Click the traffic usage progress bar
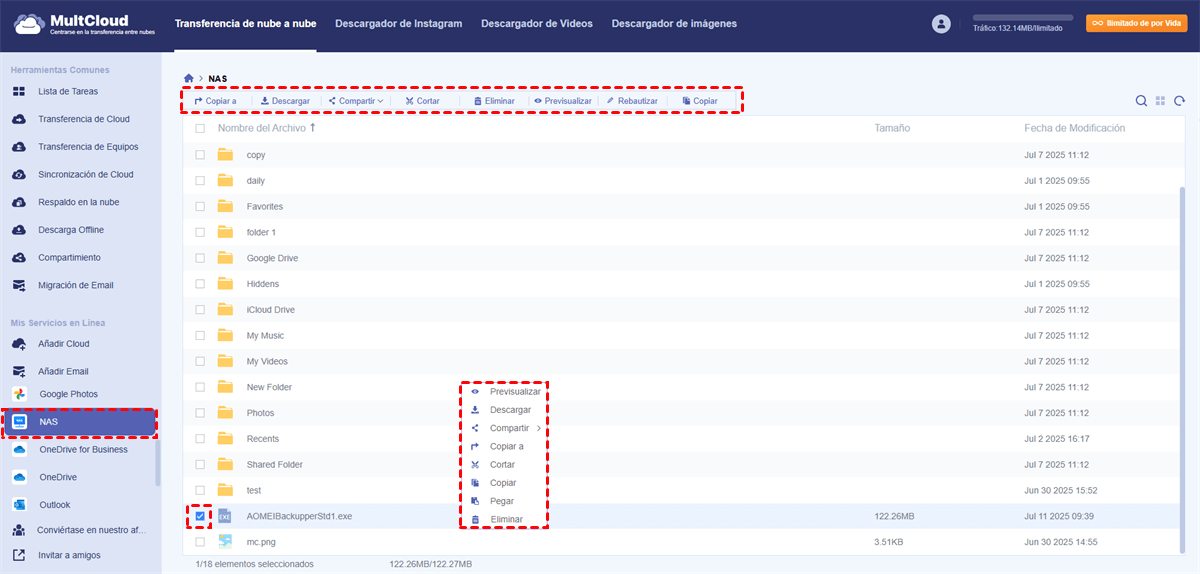Image resolution: width=1200 pixels, height=574 pixels. coord(1023,18)
